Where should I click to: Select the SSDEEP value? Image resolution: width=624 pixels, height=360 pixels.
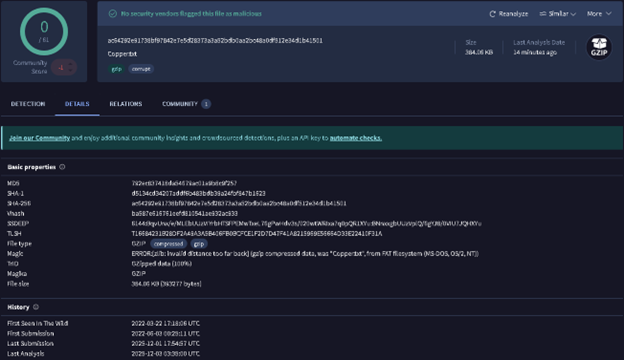(x=306, y=224)
